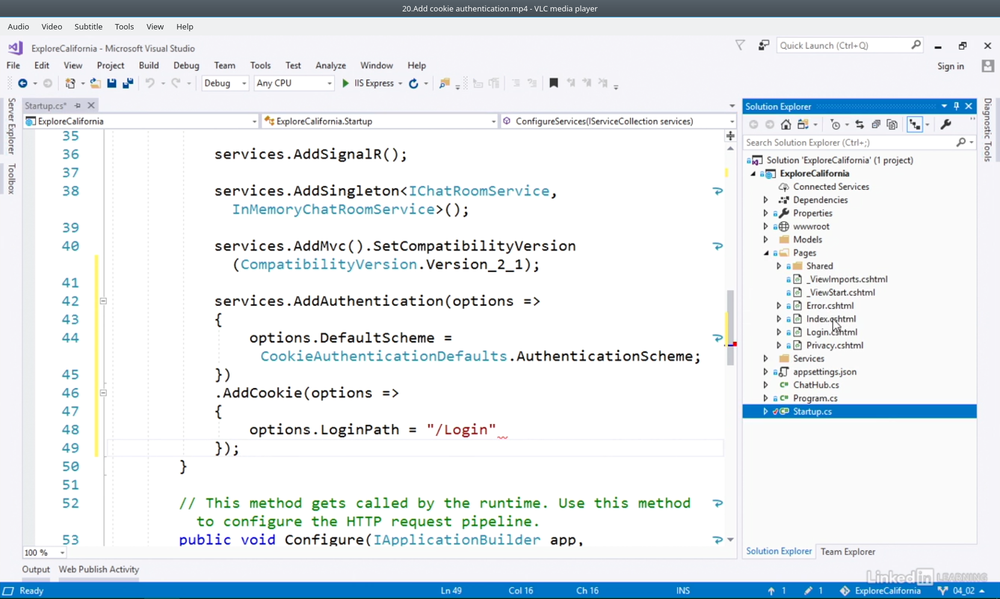Select ChatHub.cs in Solution Explorer

pyautogui.click(x=816, y=385)
